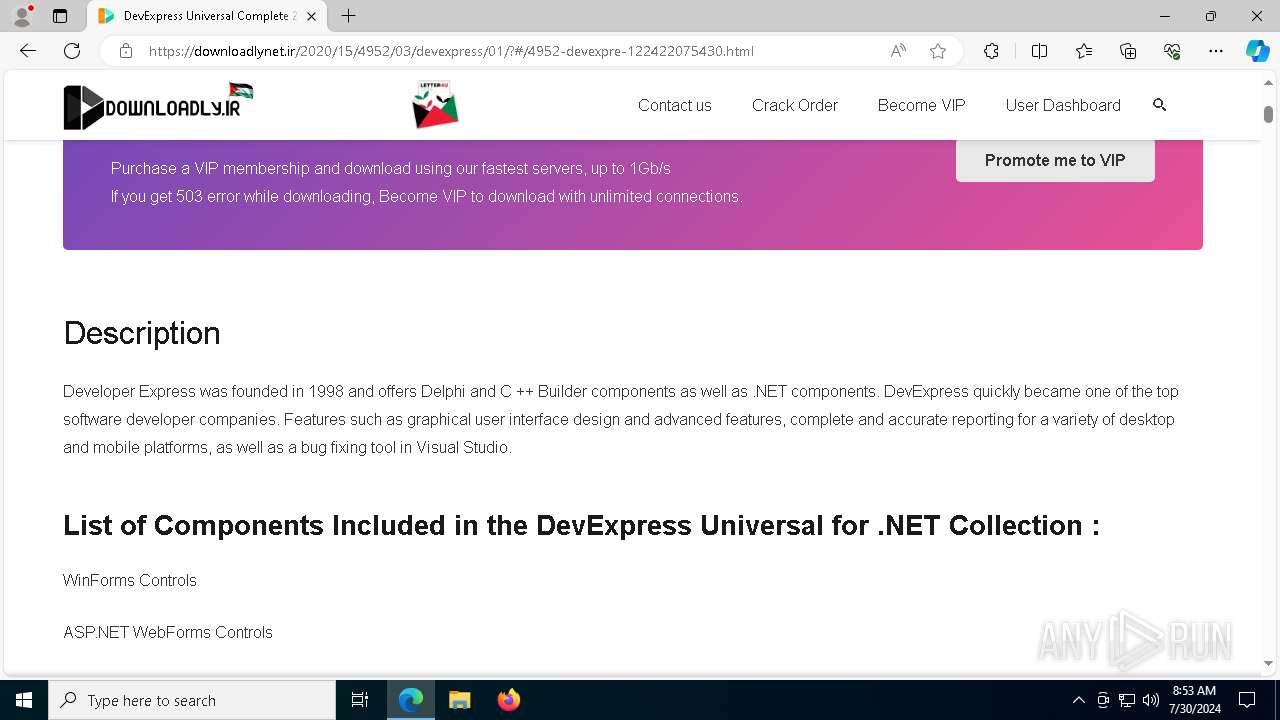The height and width of the screenshot is (720, 1280).
Task: Show hidden system tray icons
Action: coord(1078,700)
